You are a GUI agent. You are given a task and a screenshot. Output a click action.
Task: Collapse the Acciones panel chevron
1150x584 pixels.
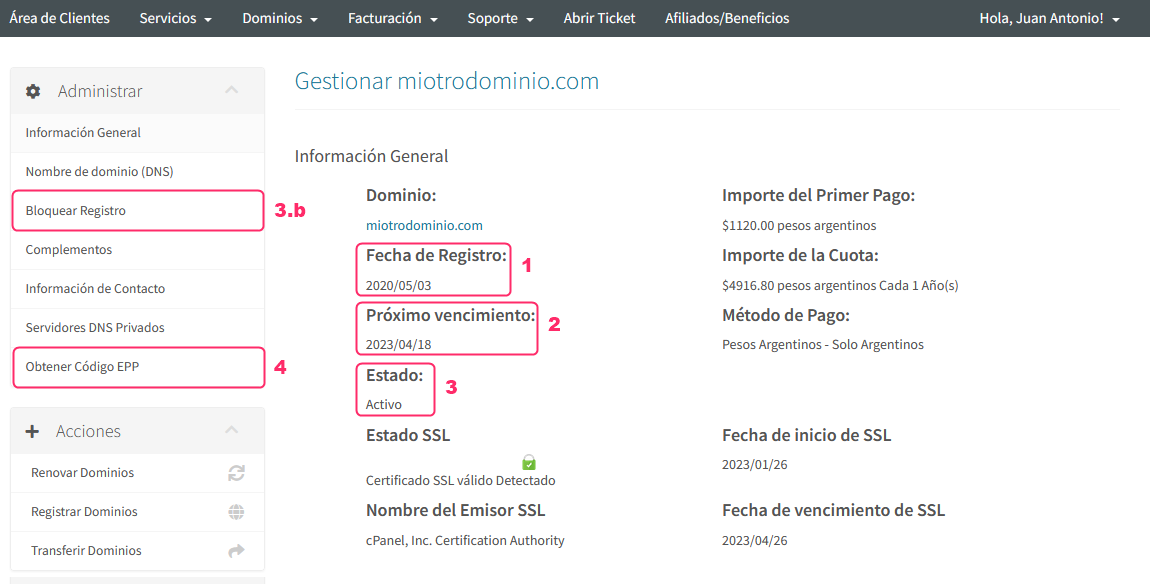(232, 431)
